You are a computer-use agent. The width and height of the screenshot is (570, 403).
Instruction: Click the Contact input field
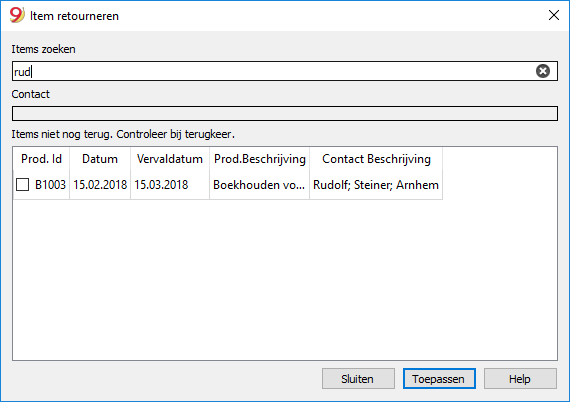pyautogui.click(x=285, y=113)
